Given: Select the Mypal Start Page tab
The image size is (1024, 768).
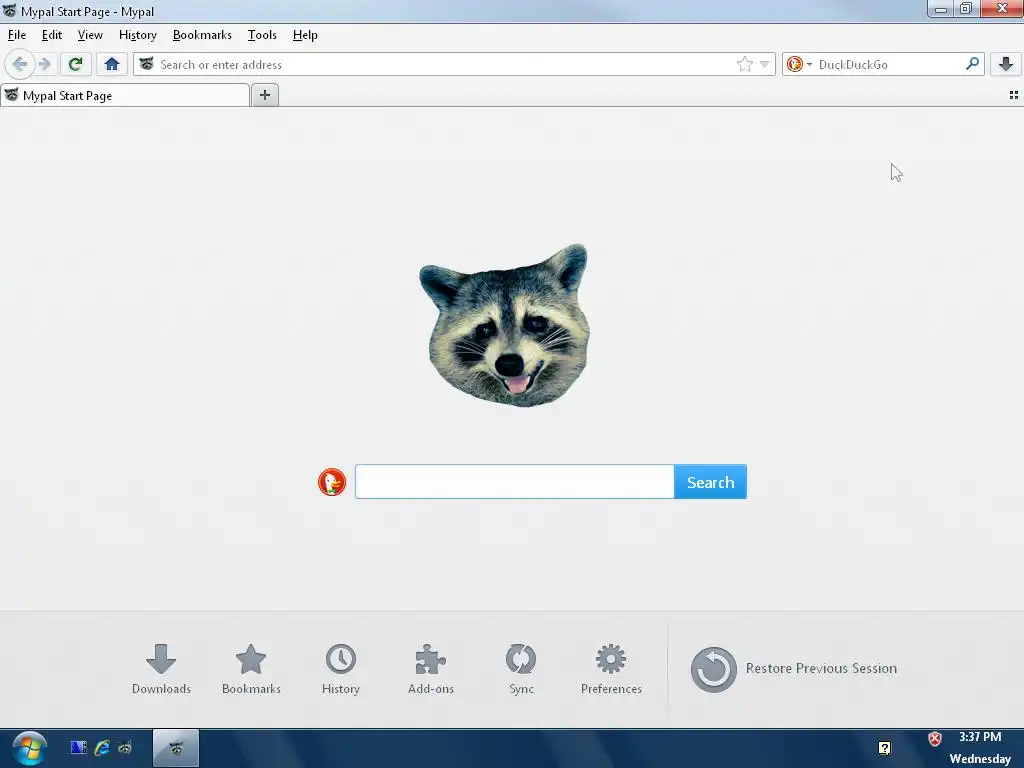Looking at the screenshot, I should coord(125,95).
